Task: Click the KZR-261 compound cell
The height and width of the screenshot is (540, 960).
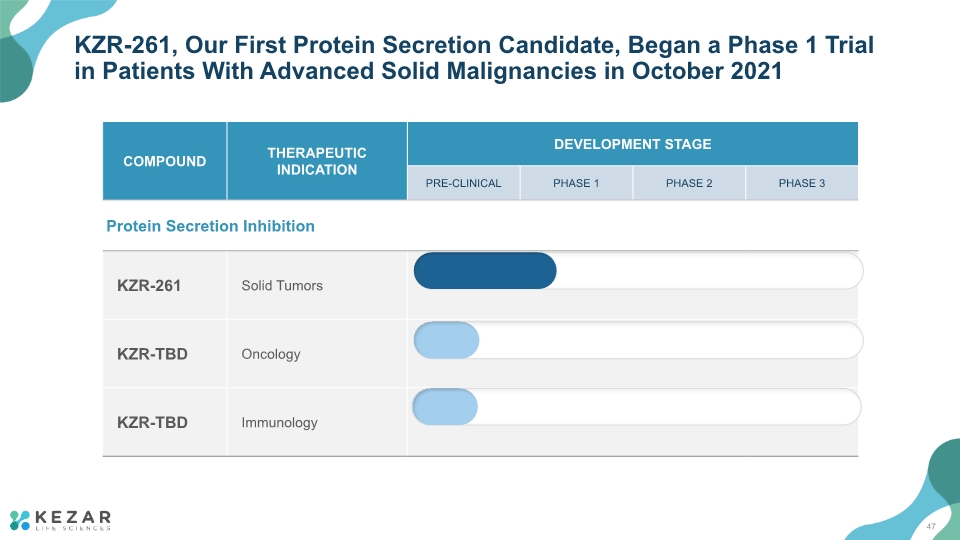Action: [x=165, y=285]
